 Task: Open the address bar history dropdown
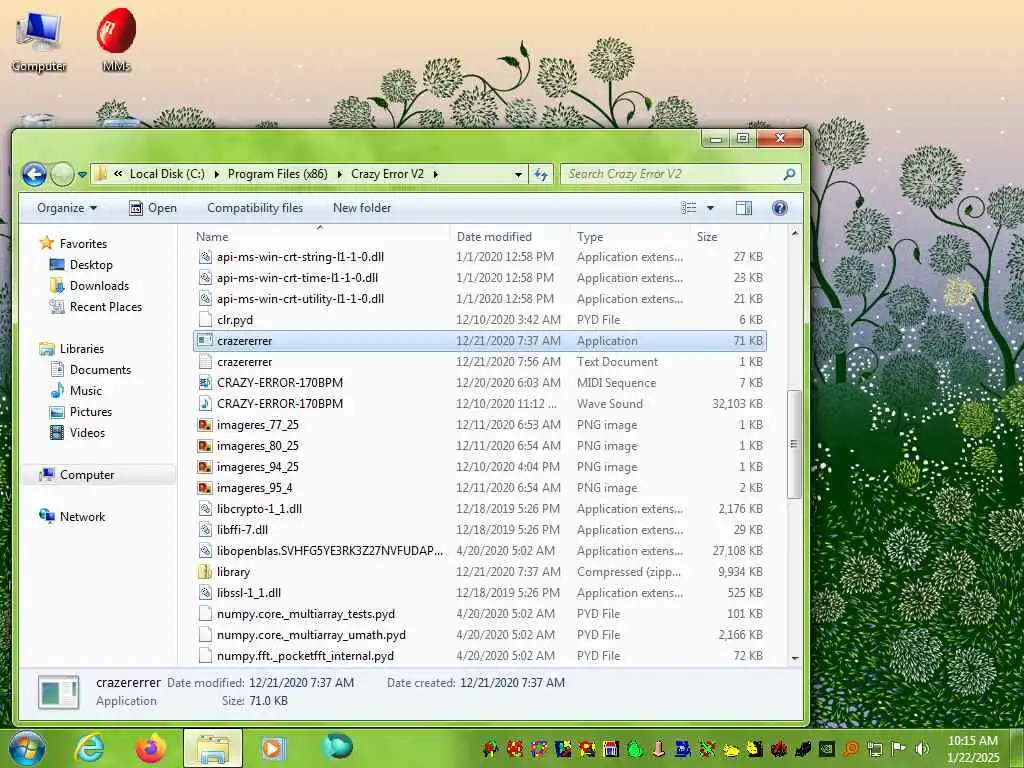(518, 174)
